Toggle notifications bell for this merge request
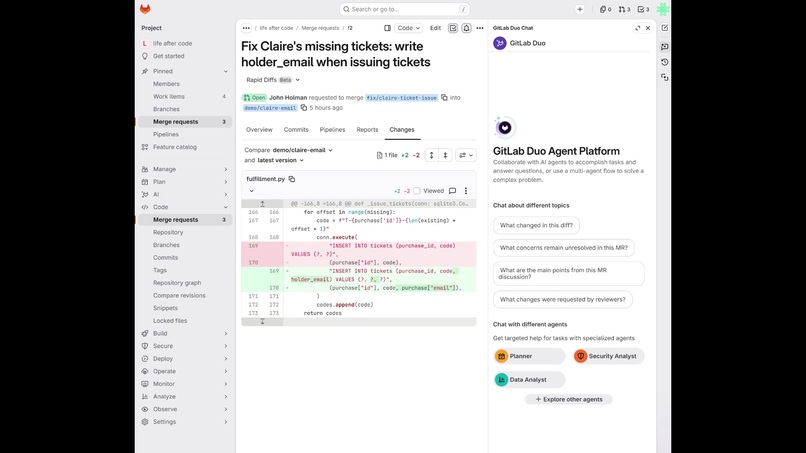This screenshot has width=806, height=453. pyautogui.click(x=466, y=28)
